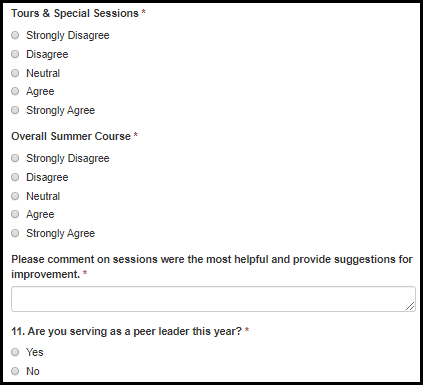
Task: Choose Neutral for Tours & Special Sessions
Action: [15, 73]
